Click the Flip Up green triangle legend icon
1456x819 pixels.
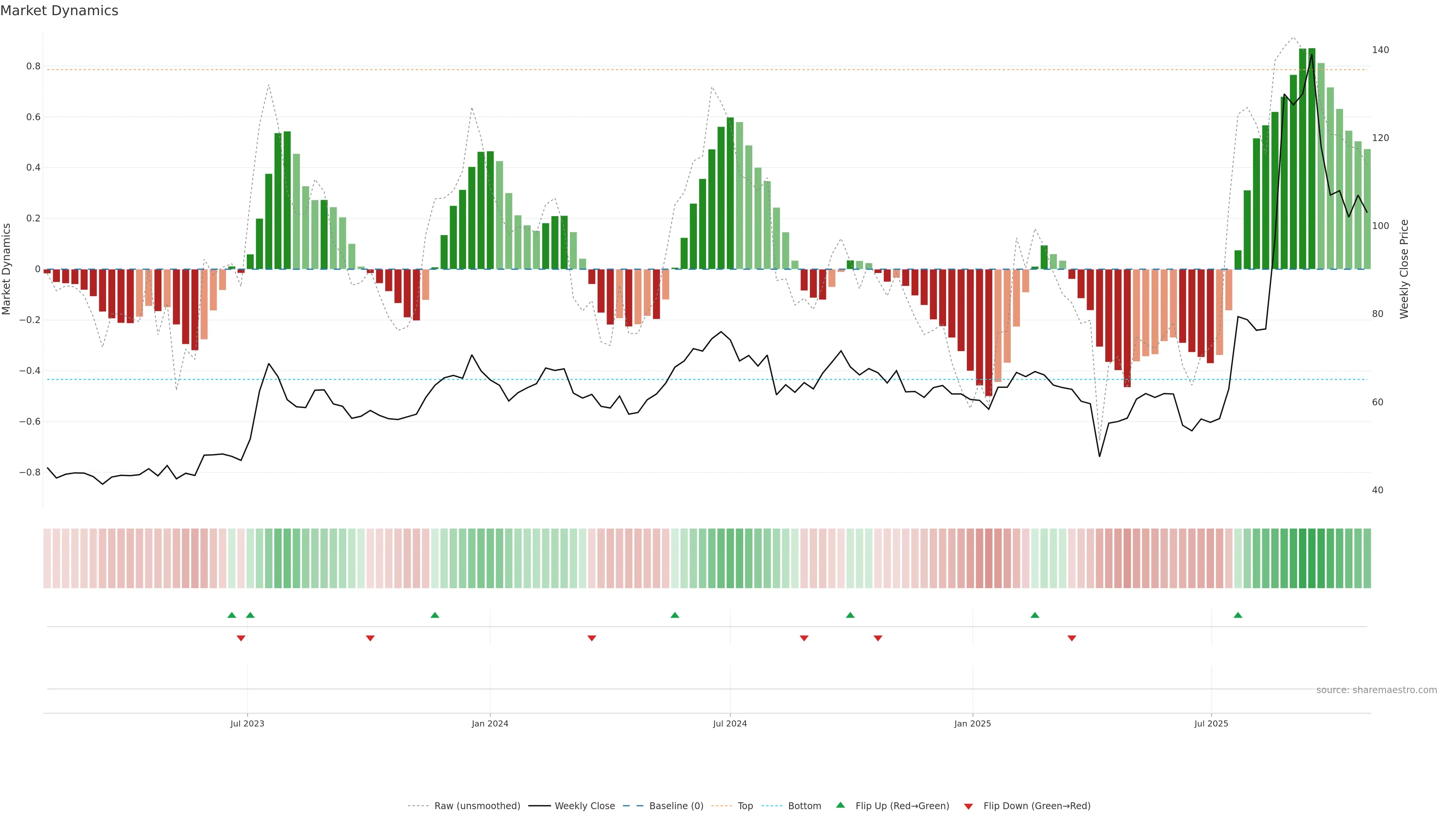(841, 805)
